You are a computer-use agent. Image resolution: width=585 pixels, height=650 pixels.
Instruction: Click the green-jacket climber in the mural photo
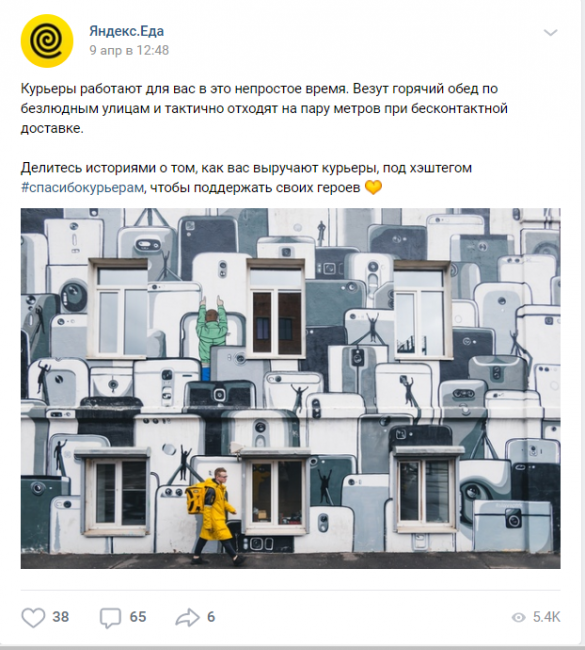(x=211, y=336)
